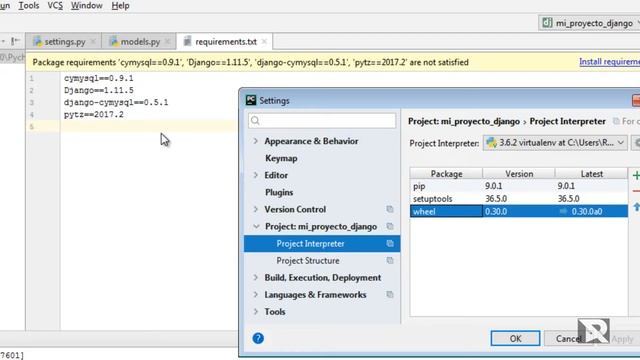Image resolution: width=640 pixels, height=360 pixels.
Task: Click mi_proyecto_django breadcrumb in Settings header
Action: tap(464, 122)
